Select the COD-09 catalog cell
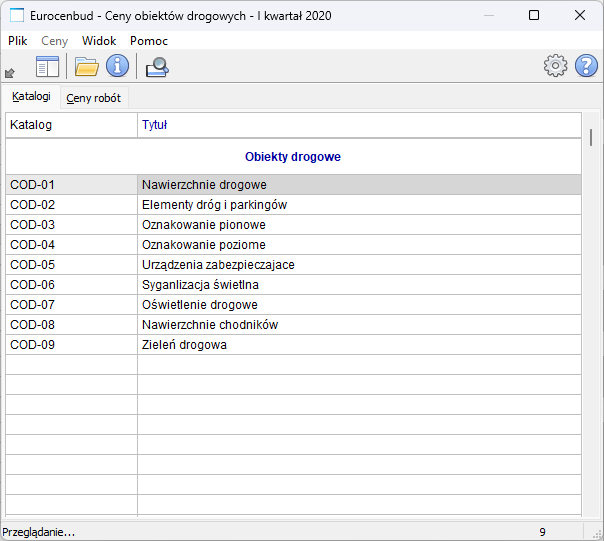This screenshot has width=604, height=541. (x=70, y=345)
